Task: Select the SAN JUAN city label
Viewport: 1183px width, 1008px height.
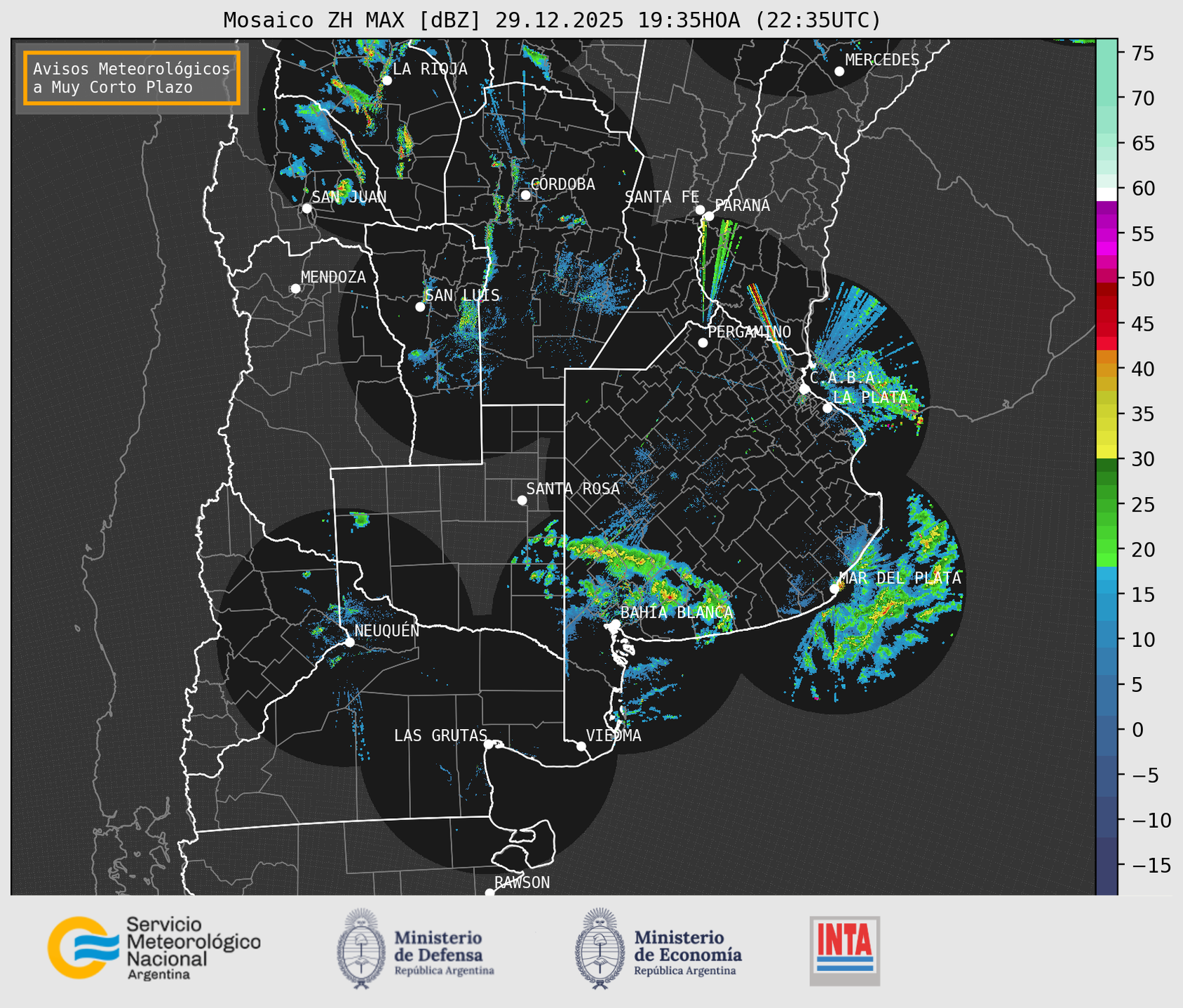Action: tap(349, 197)
